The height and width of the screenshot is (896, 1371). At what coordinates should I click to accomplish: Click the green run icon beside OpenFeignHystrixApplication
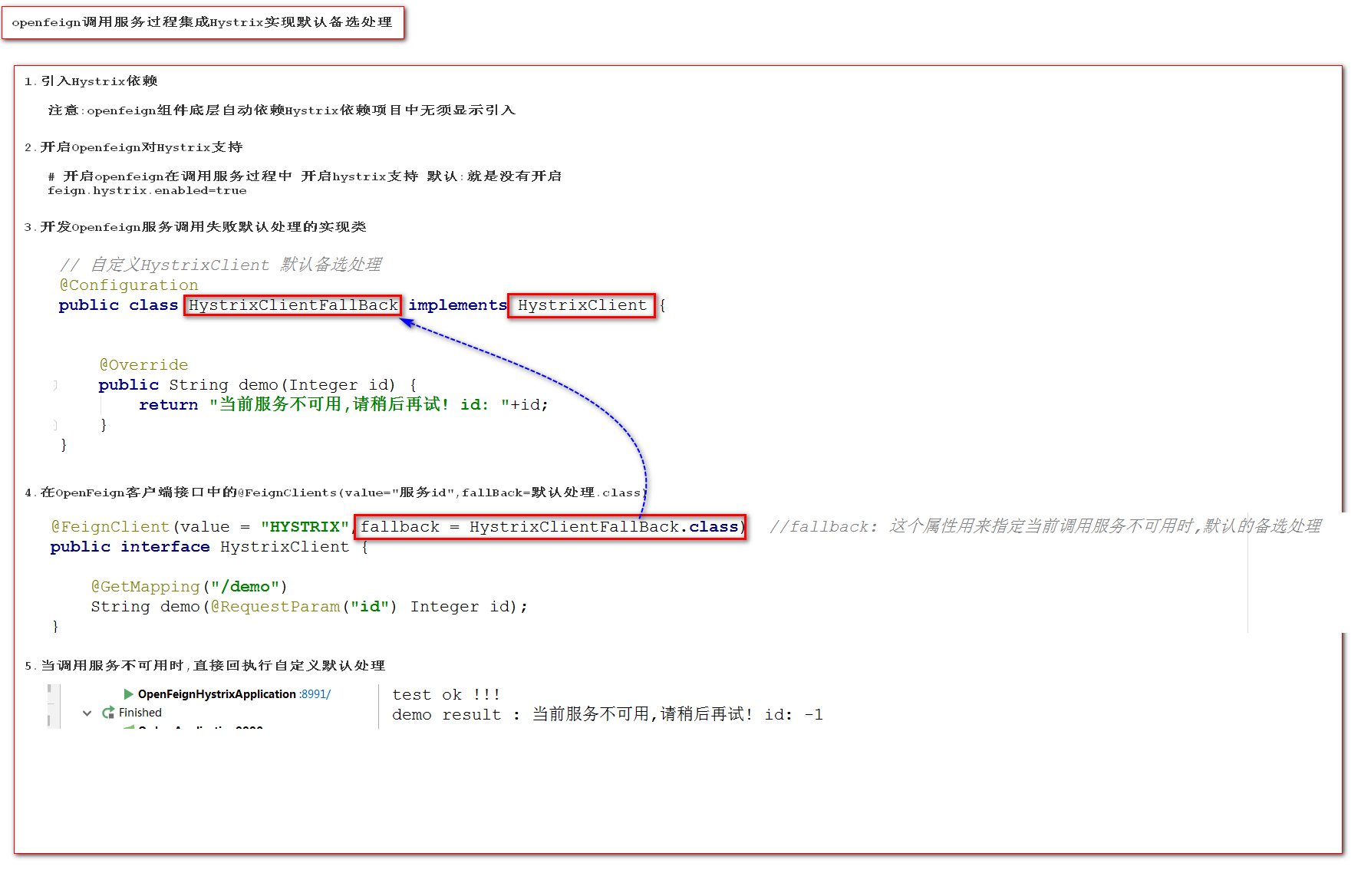pos(129,694)
